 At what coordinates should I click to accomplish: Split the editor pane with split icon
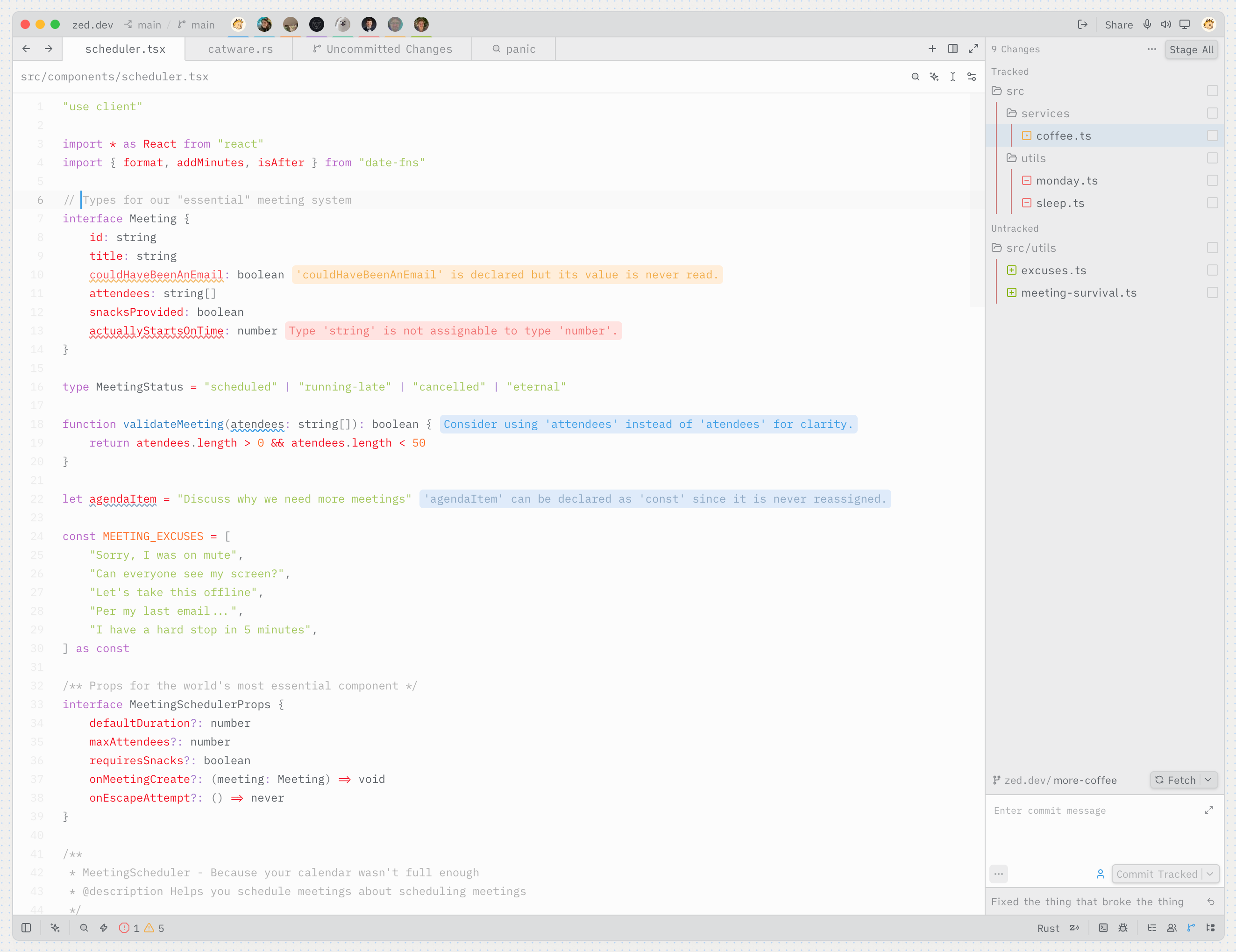coord(952,49)
